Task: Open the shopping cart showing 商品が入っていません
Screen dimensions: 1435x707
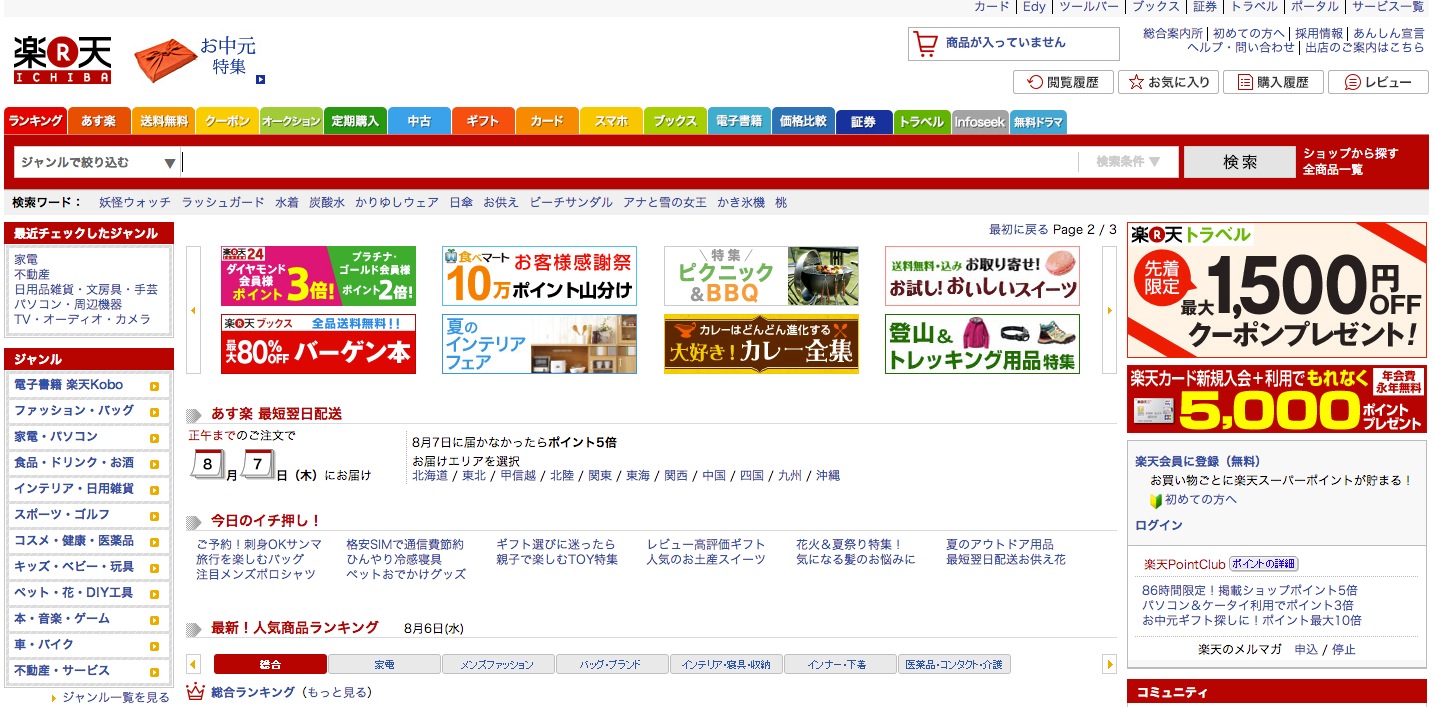Action: pos(1012,44)
